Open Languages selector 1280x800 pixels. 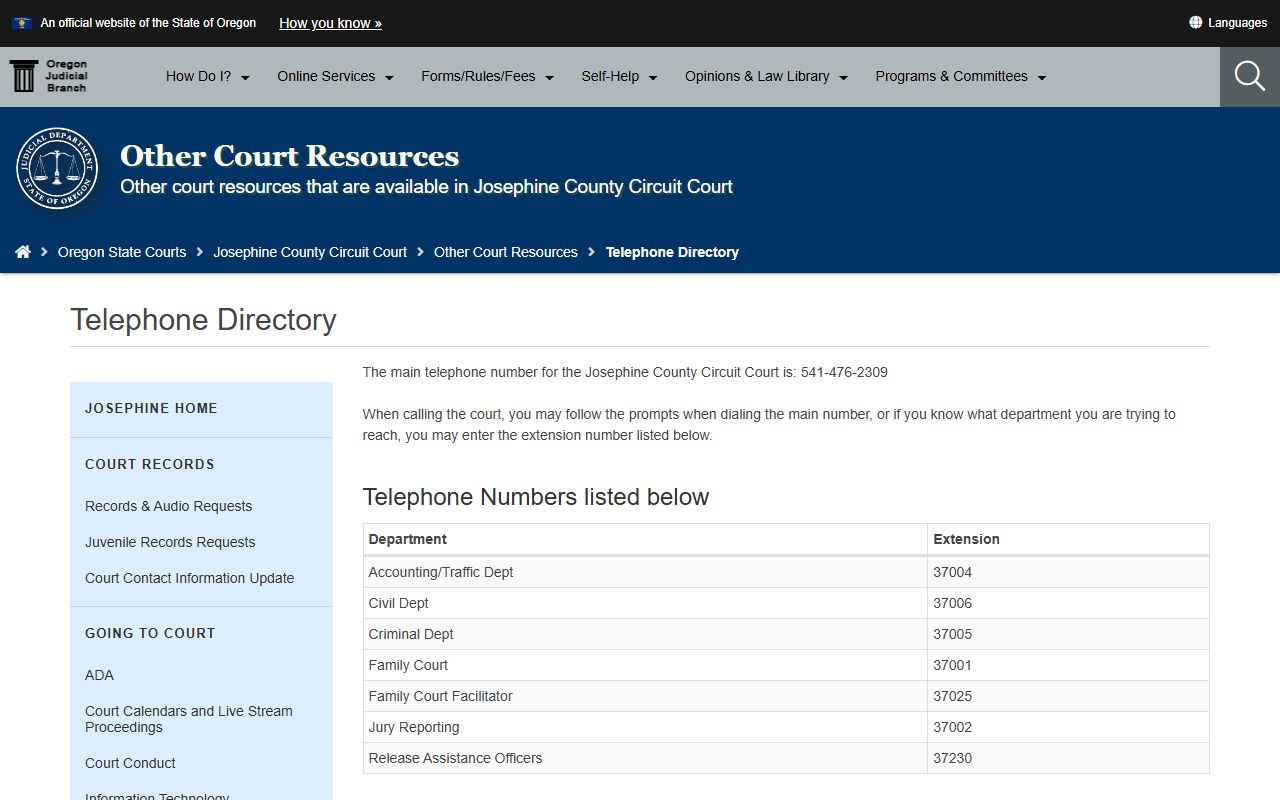pyautogui.click(x=1228, y=22)
